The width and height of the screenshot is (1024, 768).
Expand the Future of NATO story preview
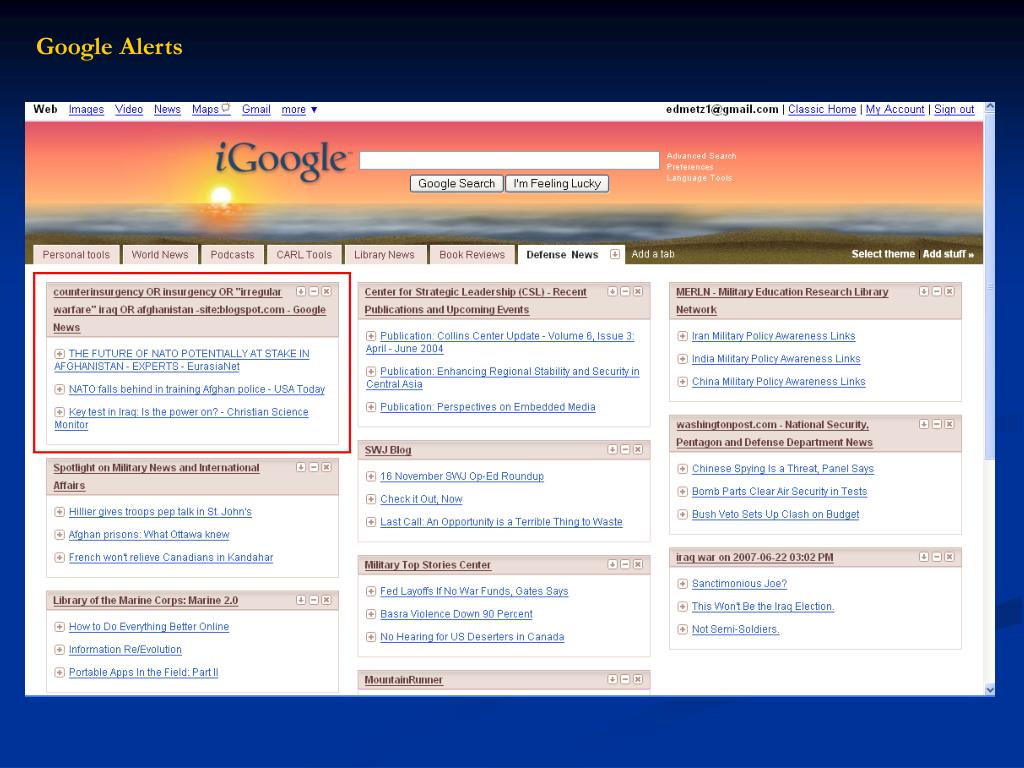[x=59, y=353]
